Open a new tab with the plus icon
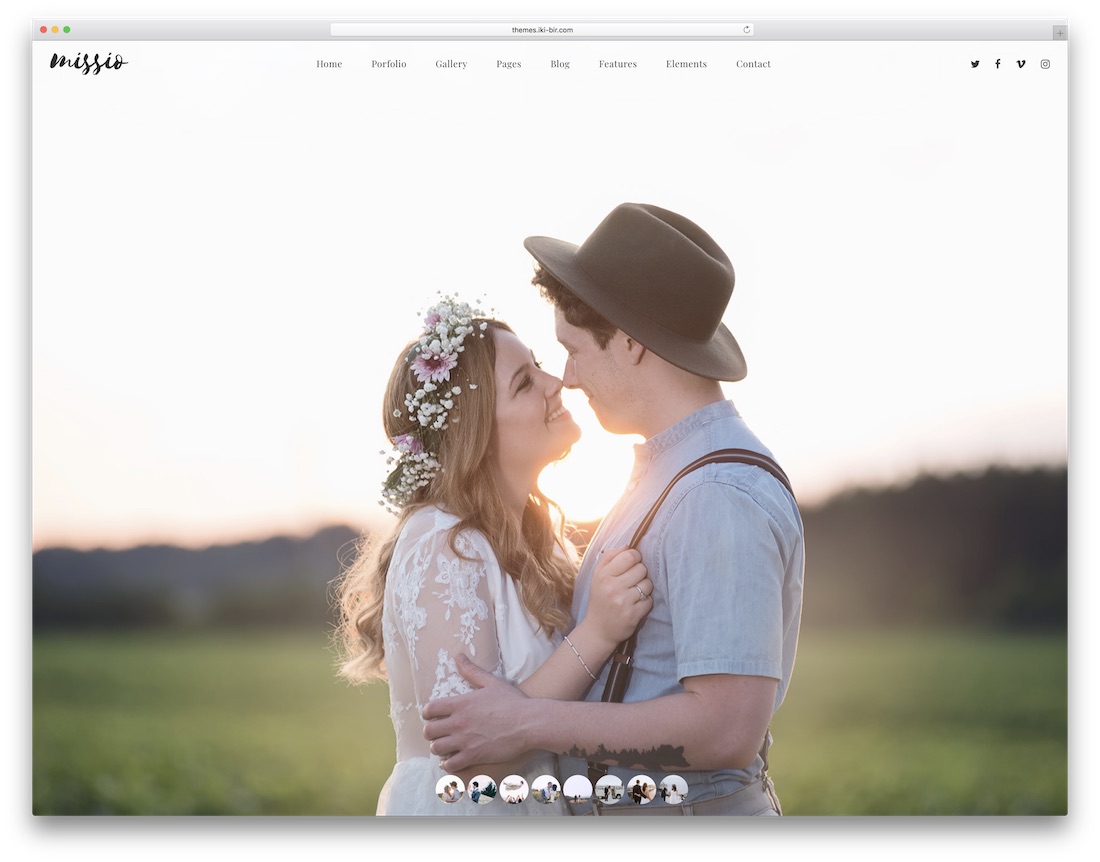The height and width of the screenshot is (862, 1100). [x=1059, y=31]
